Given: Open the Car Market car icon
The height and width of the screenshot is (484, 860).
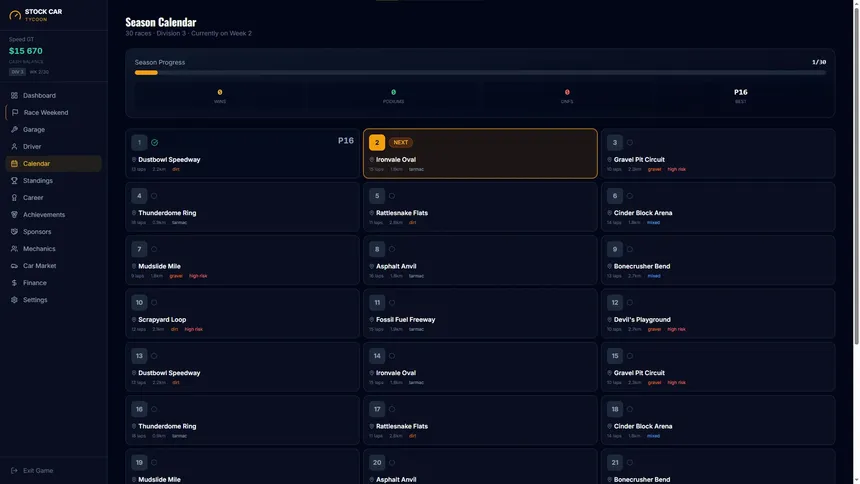Looking at the screenshot, I should pos(14,266).
